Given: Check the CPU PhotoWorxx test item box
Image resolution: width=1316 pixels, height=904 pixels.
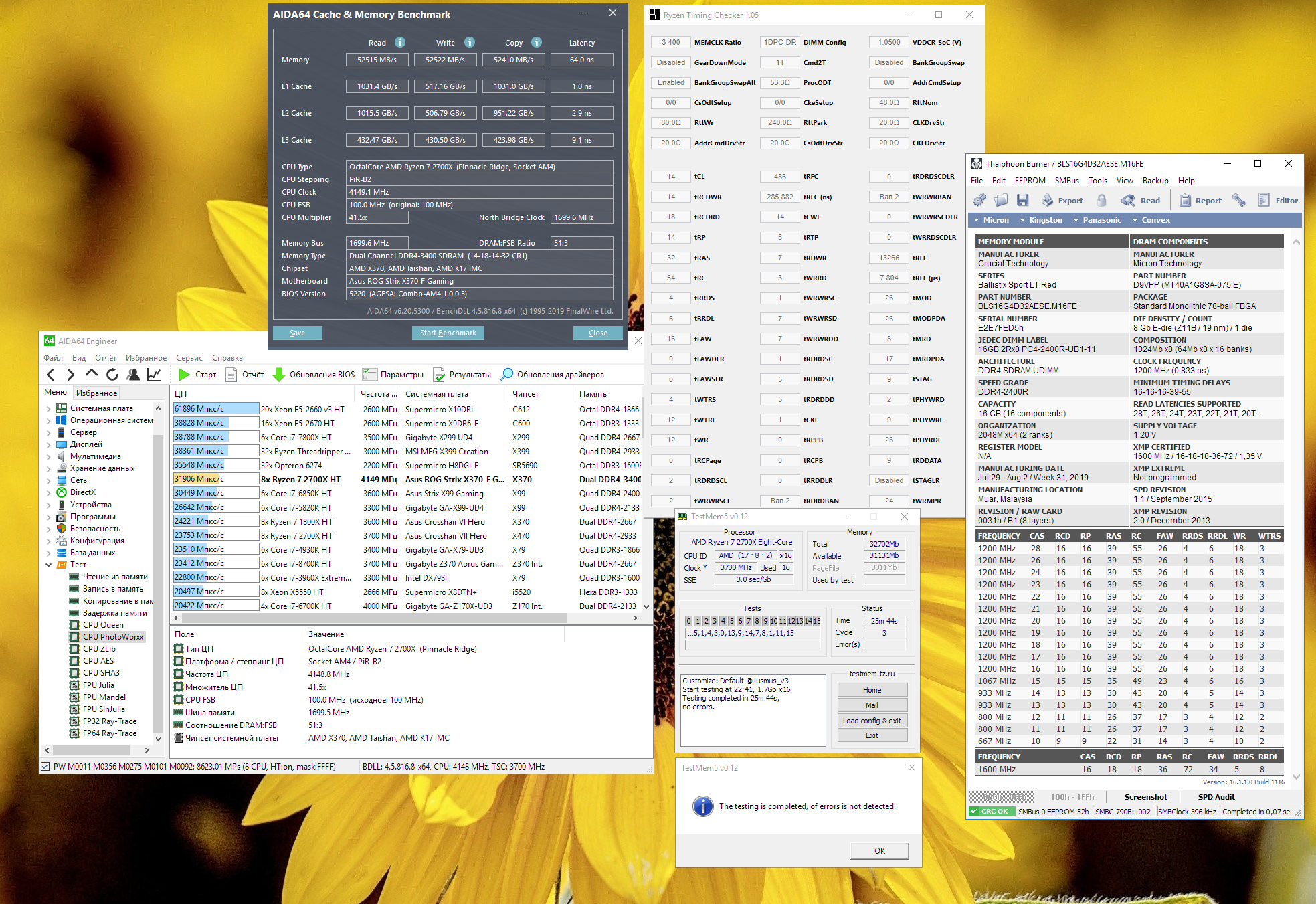Looking at the screenshot, I should [74, 637].
